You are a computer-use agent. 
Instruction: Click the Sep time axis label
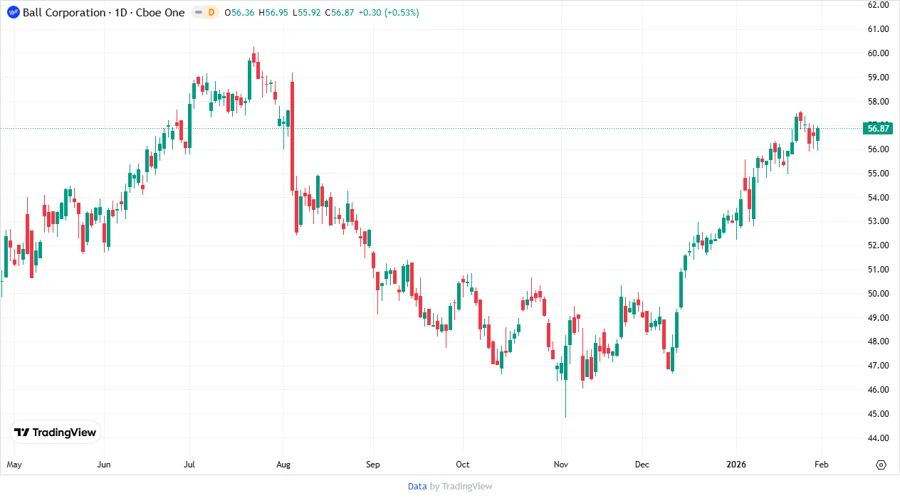[x=373, y=464]
